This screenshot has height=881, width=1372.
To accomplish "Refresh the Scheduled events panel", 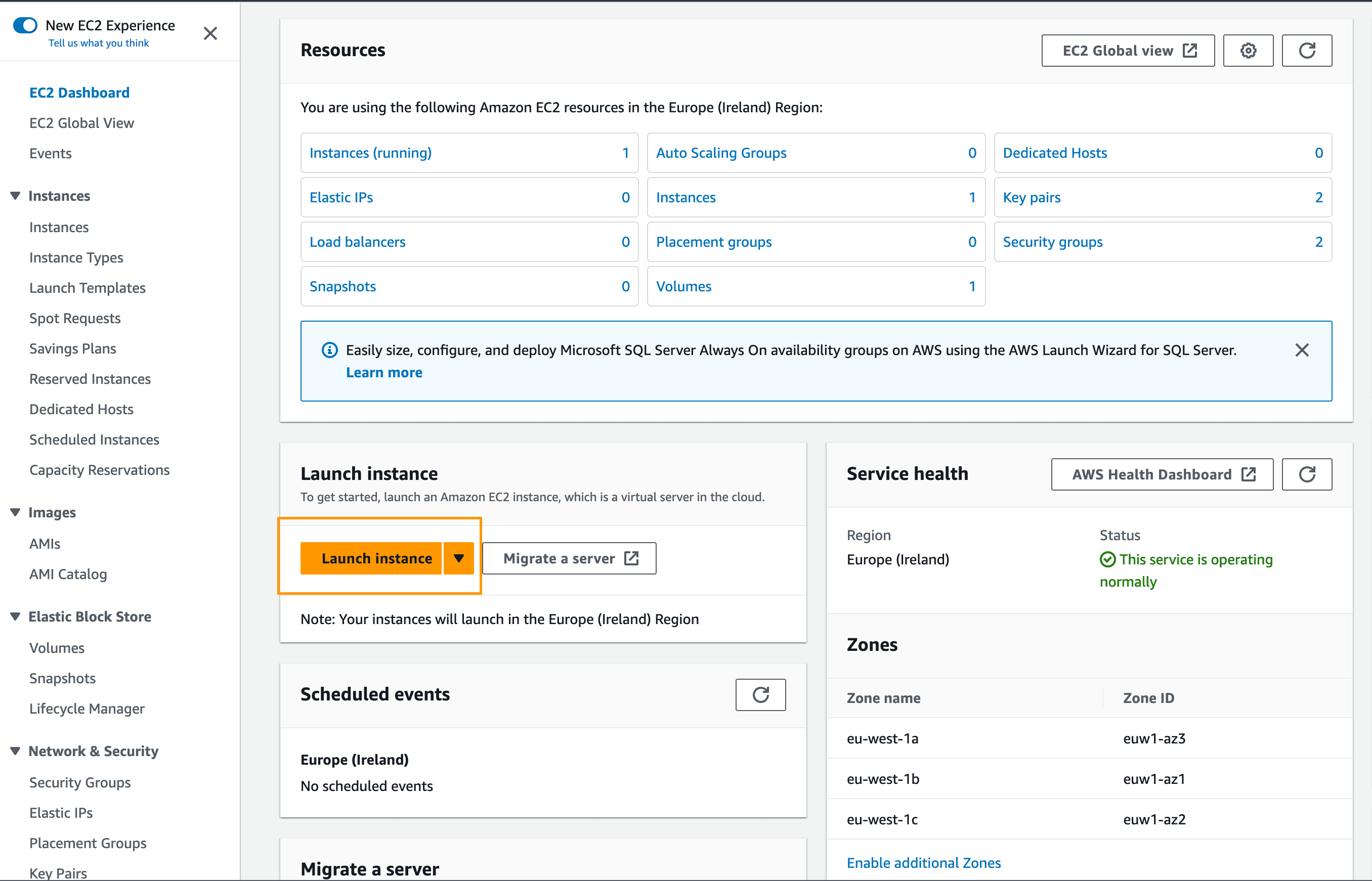I will 760,694.
